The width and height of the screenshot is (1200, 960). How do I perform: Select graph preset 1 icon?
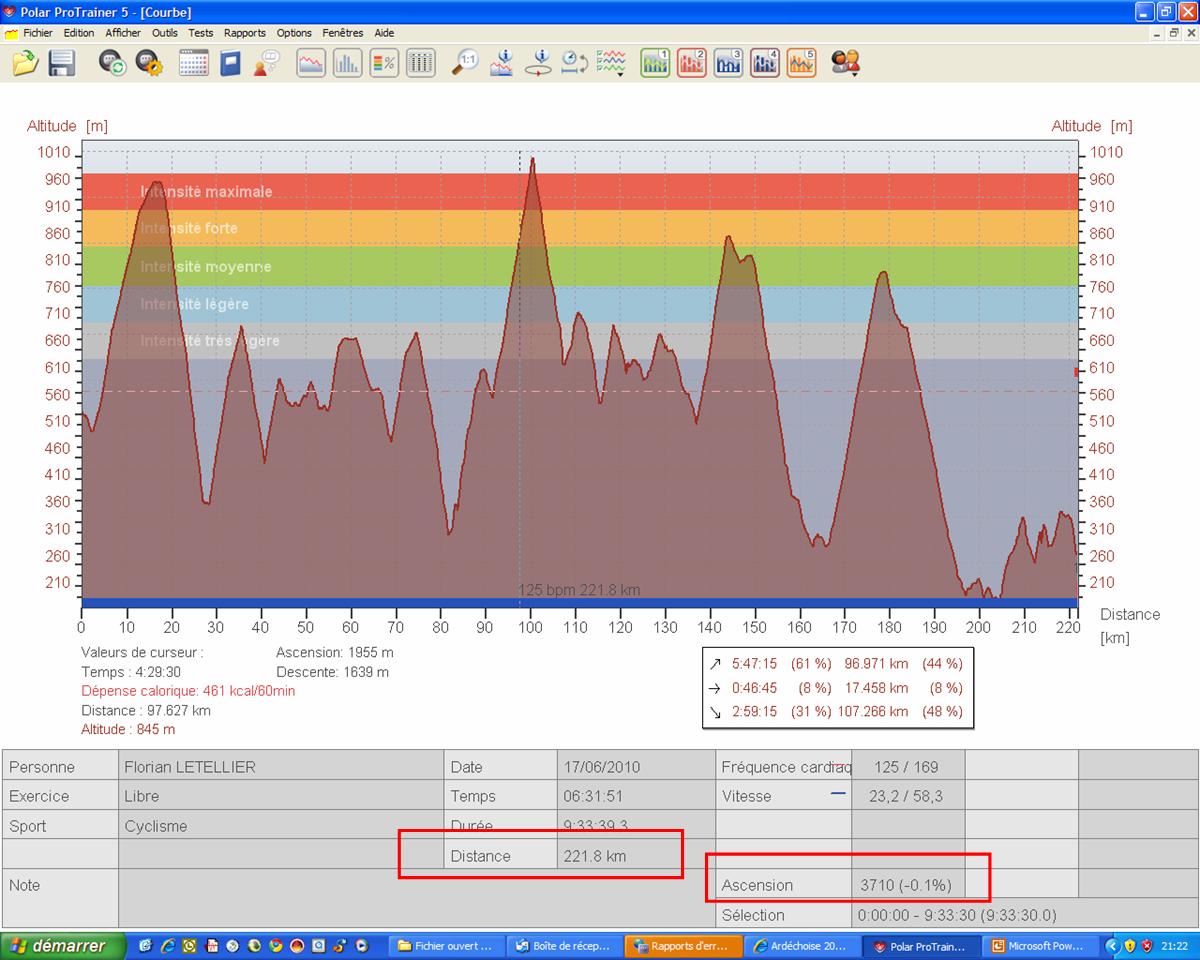pyautogui.click(x=655, y=63)
